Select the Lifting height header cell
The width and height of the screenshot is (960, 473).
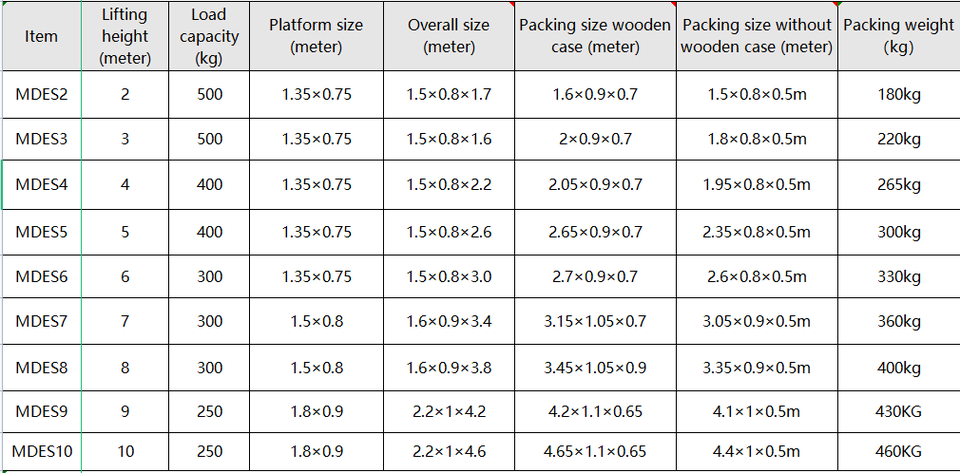click(125, 36)
